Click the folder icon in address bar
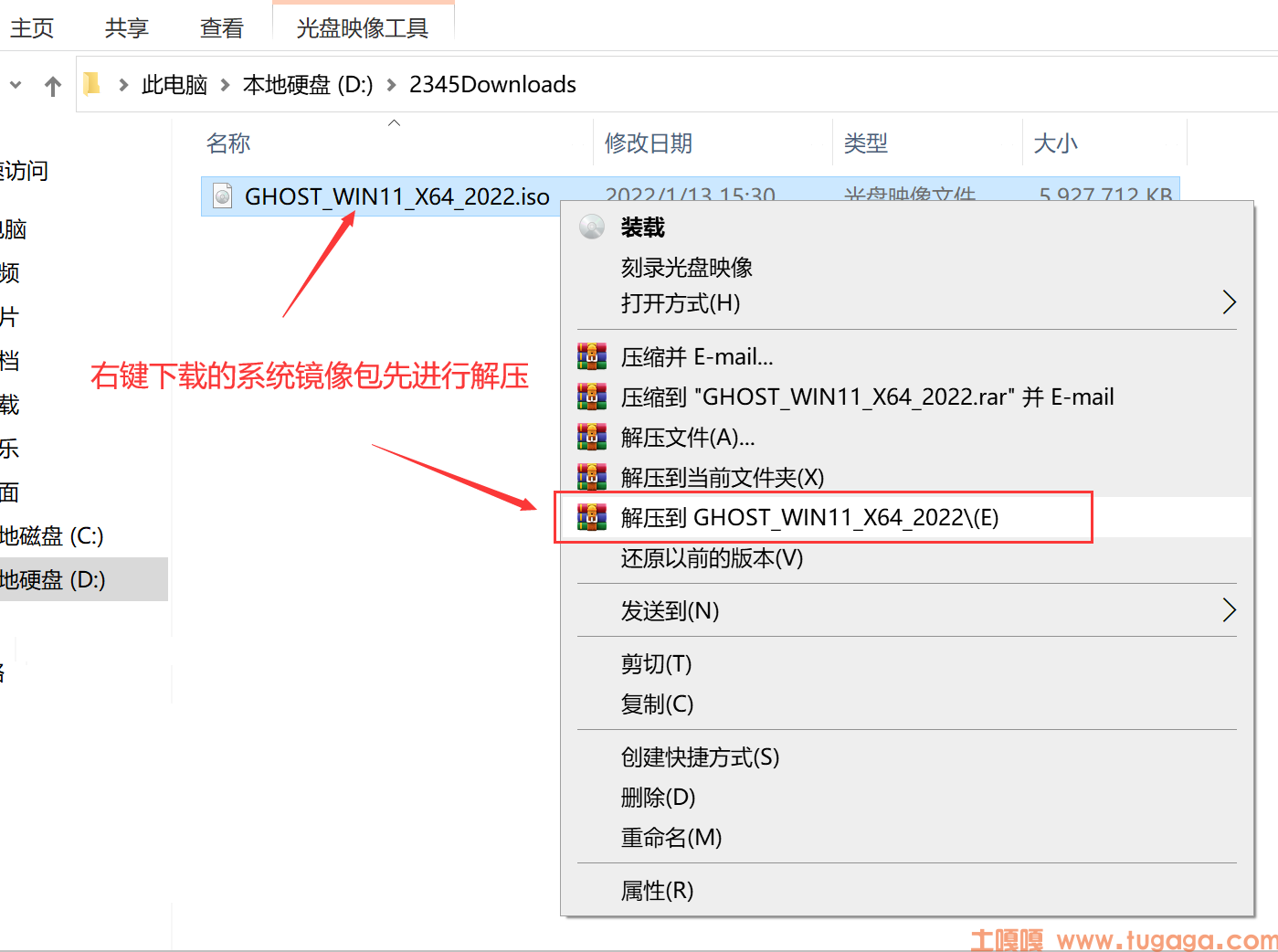The image size is (1278, 952). (92, 84)
